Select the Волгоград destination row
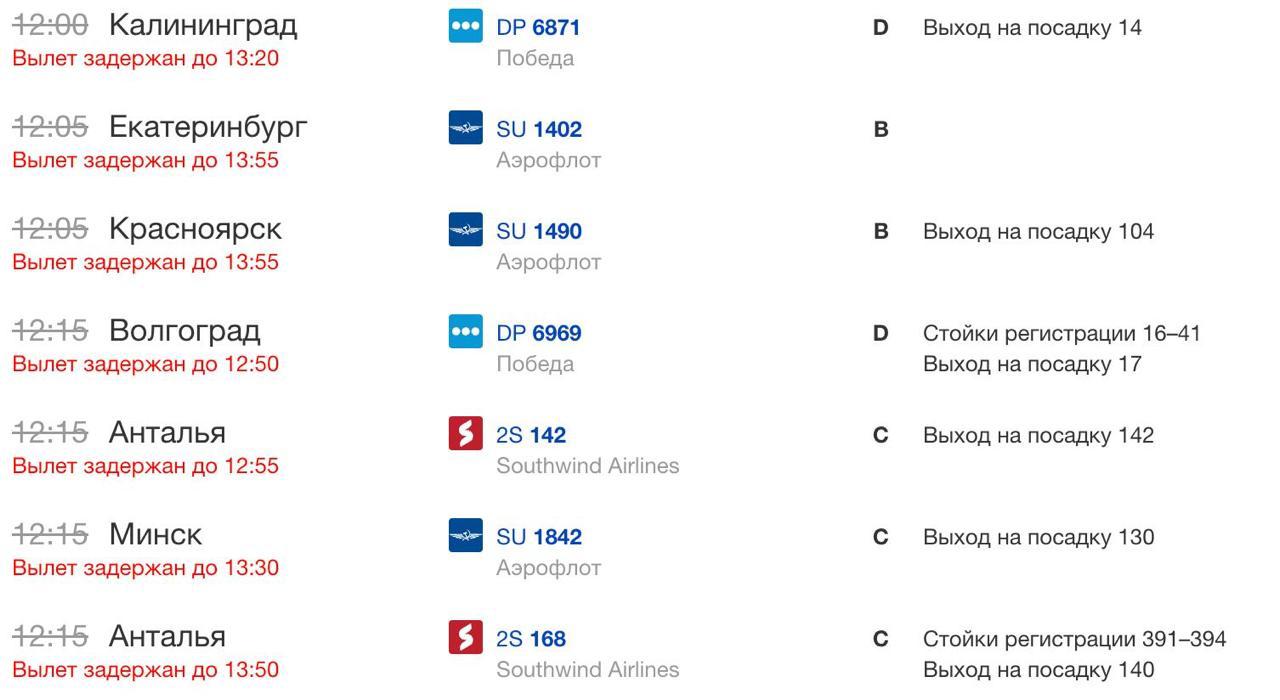The image size is (1280, 700). [x=640, y=346]
